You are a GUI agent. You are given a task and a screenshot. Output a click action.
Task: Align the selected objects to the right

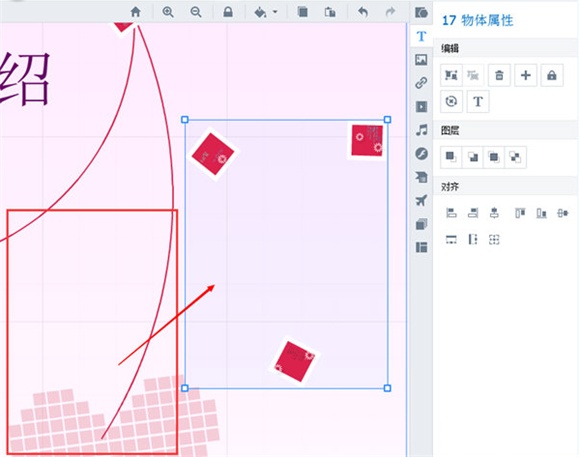473,213
